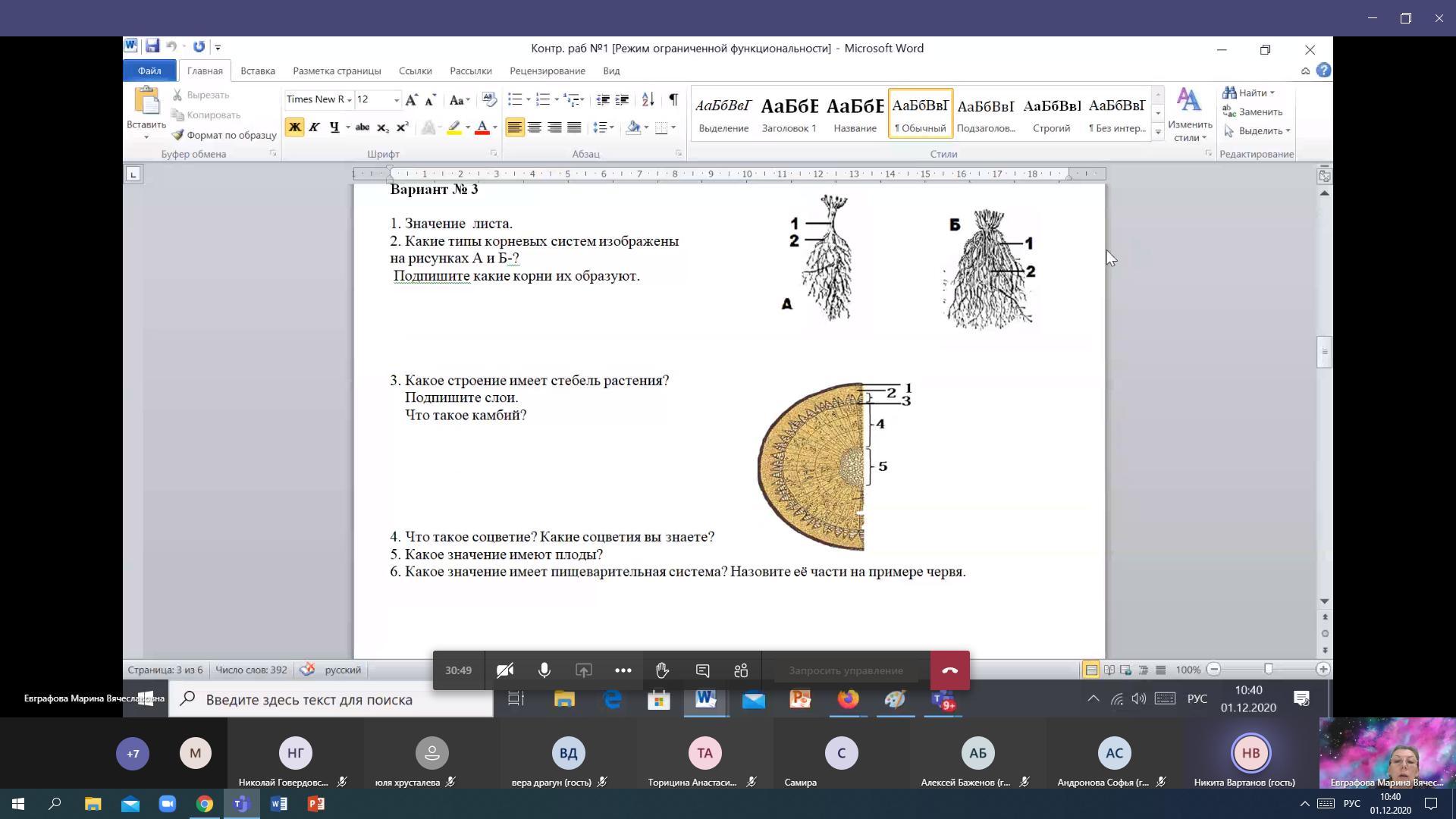Toggle bold formatting button
This screenshot has height=819, width=1456.
pyautogui.click(x=294, y=127)
